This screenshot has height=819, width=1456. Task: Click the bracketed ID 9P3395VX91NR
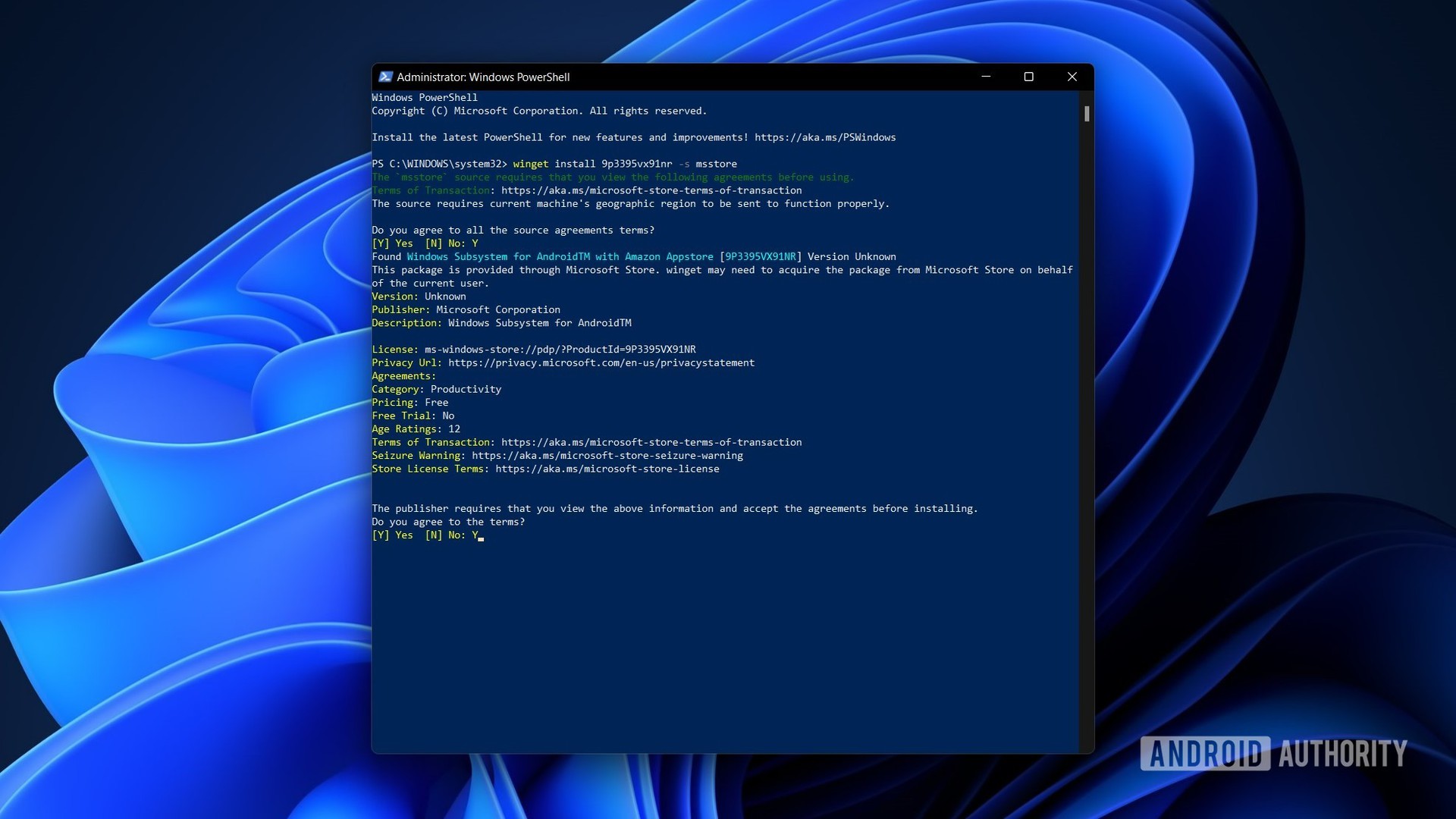coord(761,257)
